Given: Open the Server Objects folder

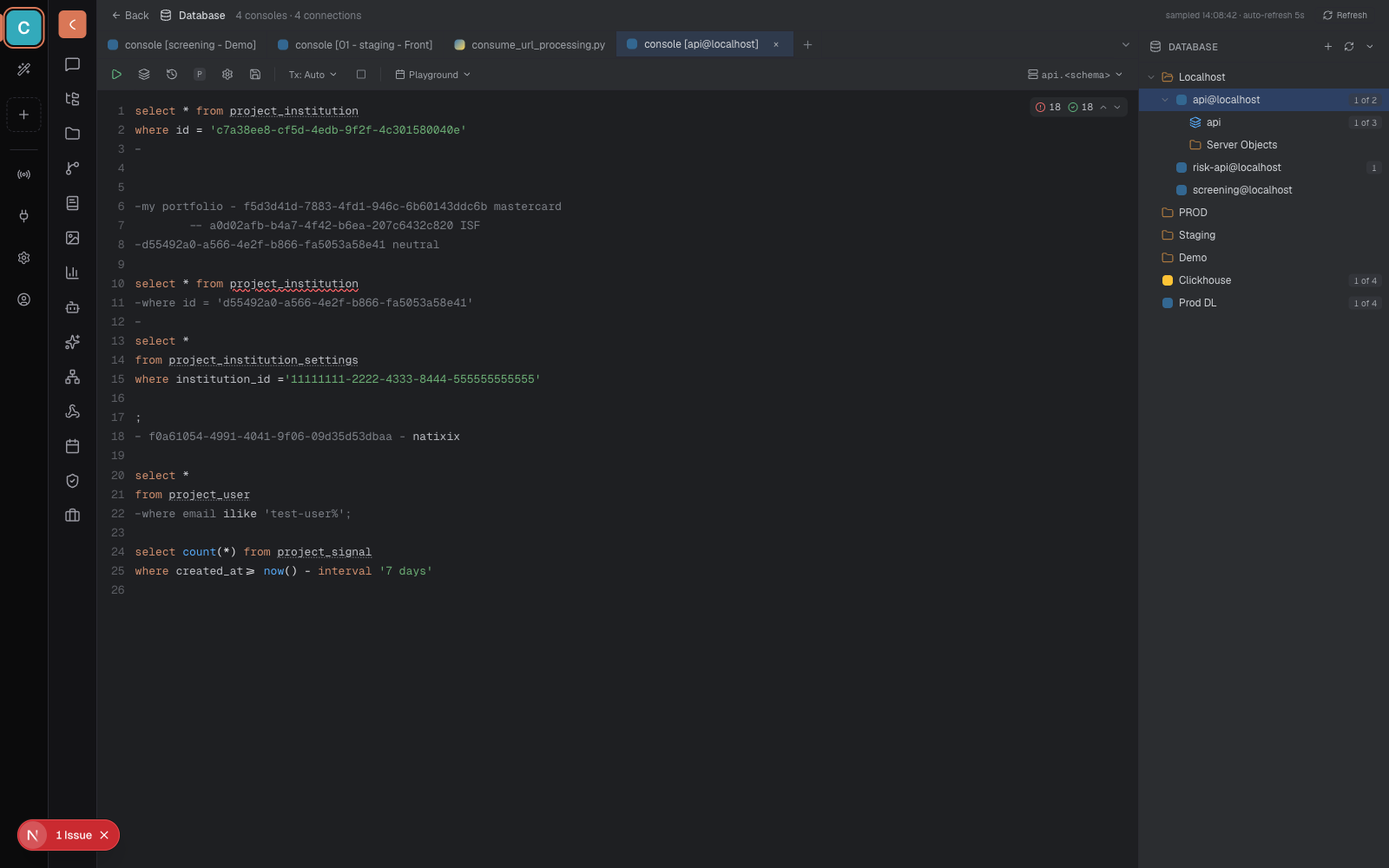Looking at the screenshot, I should pos(1264,145).
